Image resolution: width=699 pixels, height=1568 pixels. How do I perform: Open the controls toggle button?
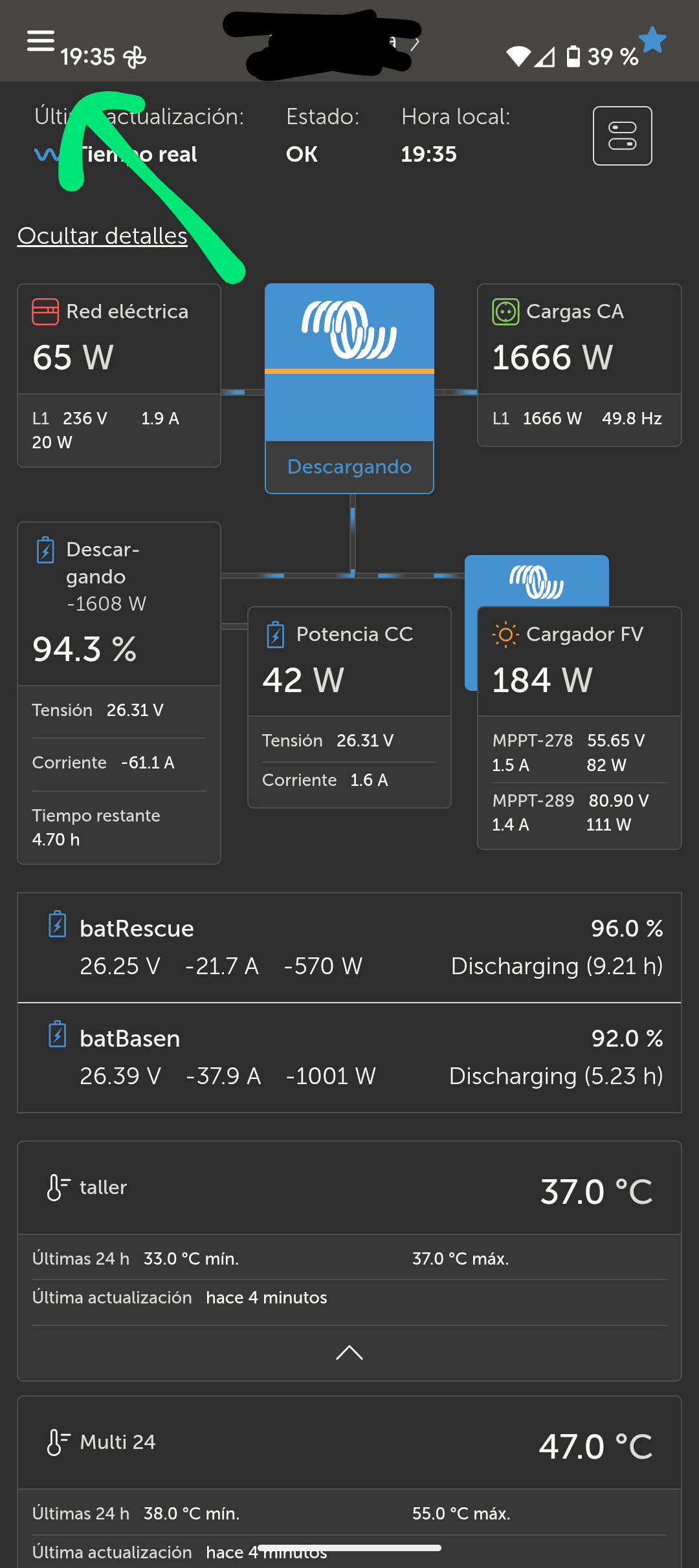(x=622, y=136)
